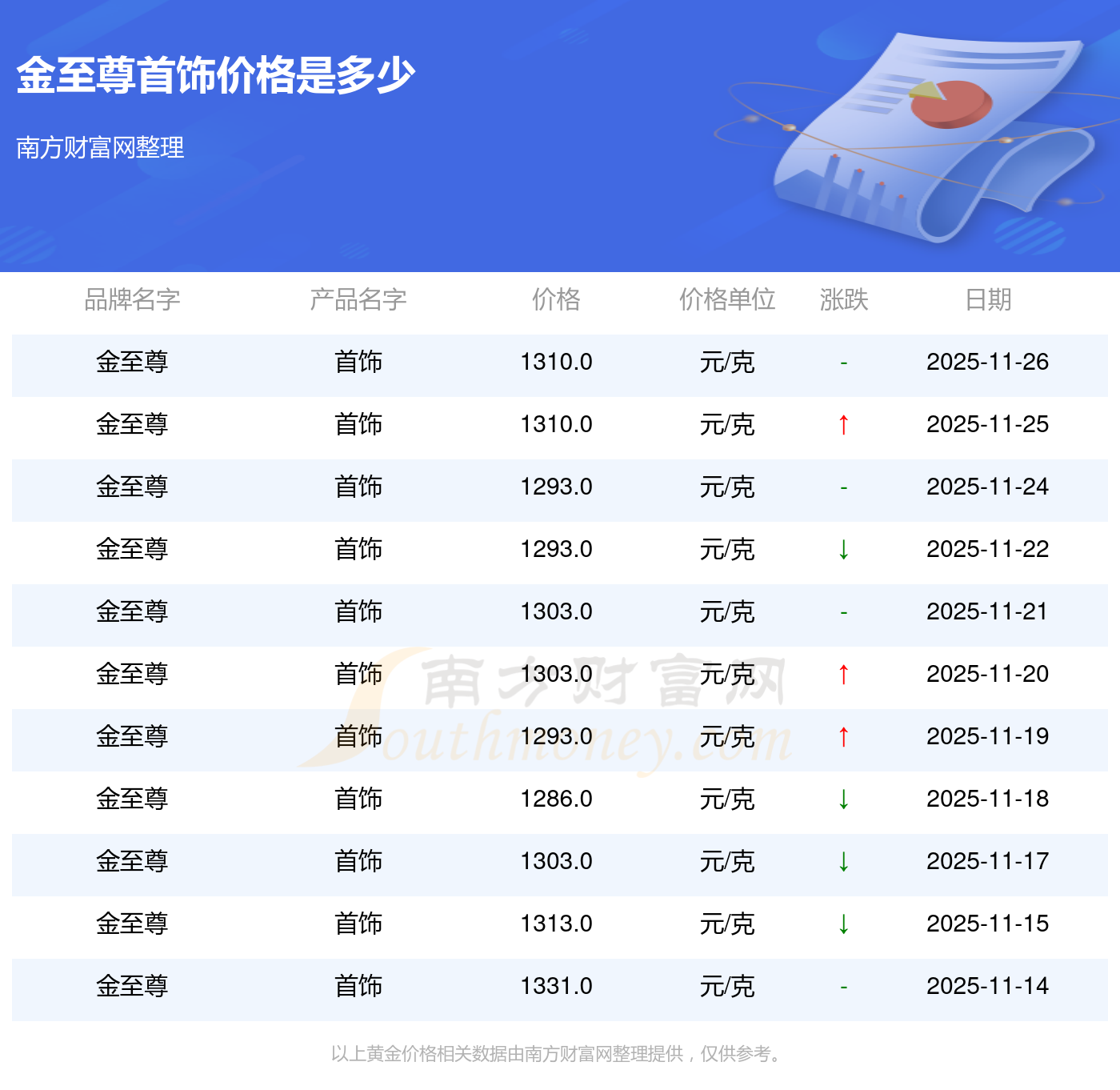Click the green down arrow for 2025-11-22
1120x1090 pixels.
coord(843,550)
